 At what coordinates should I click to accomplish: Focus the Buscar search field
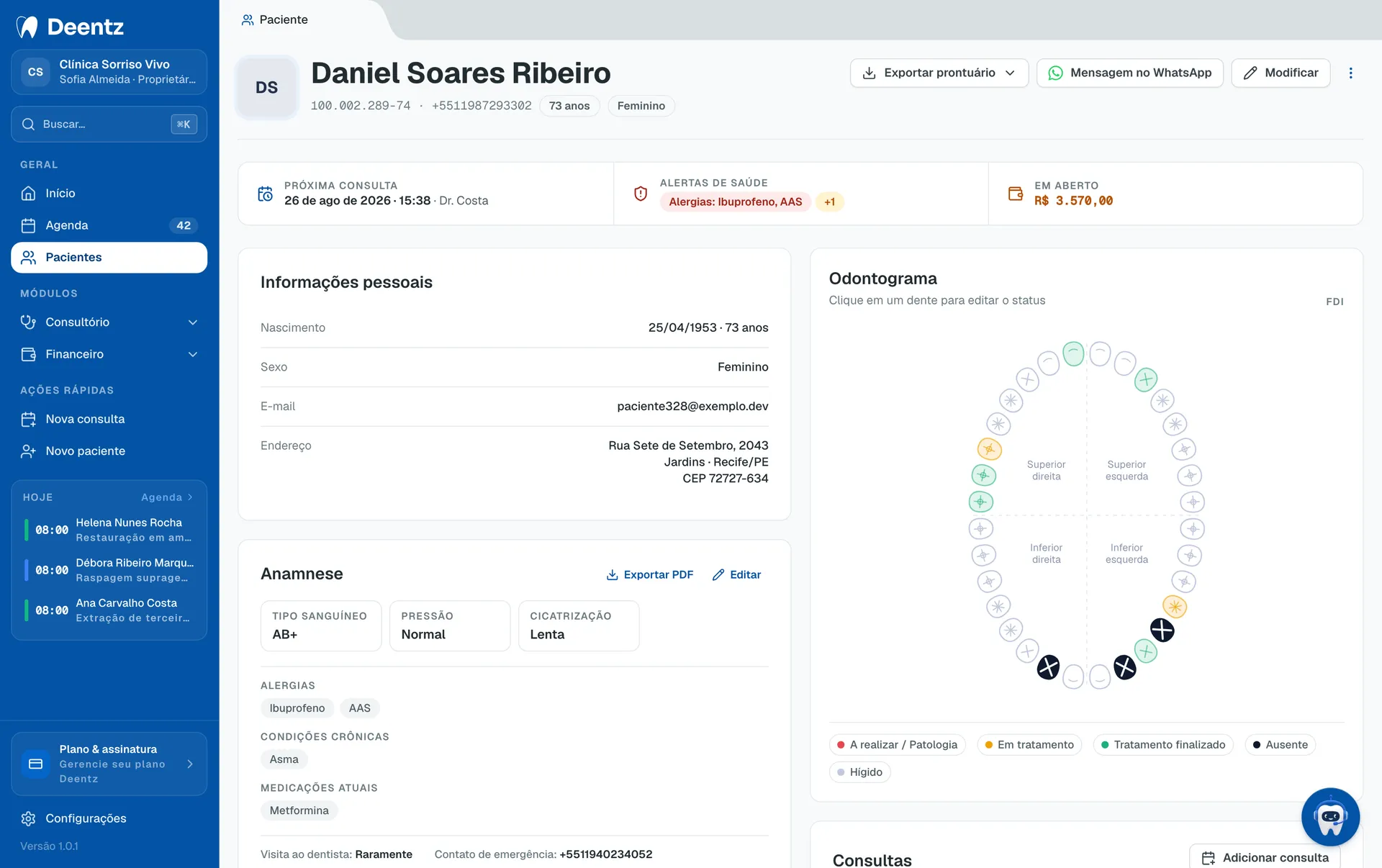point(109,124)
